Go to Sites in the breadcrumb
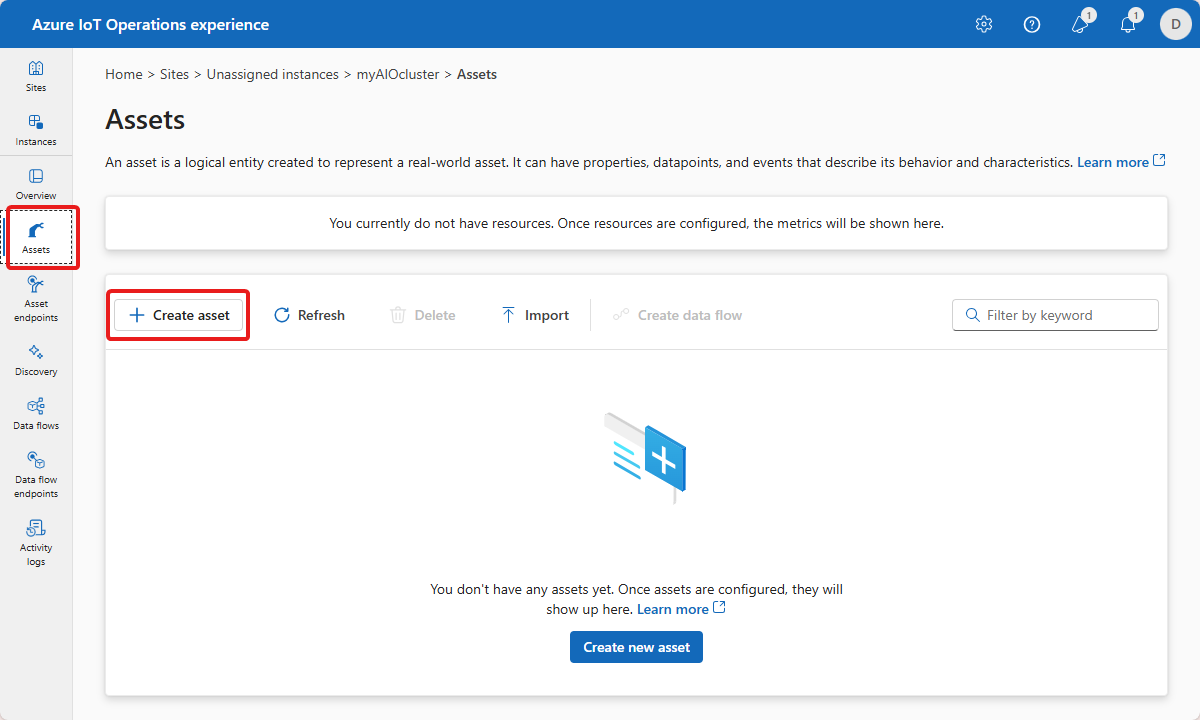 [174, 74]
